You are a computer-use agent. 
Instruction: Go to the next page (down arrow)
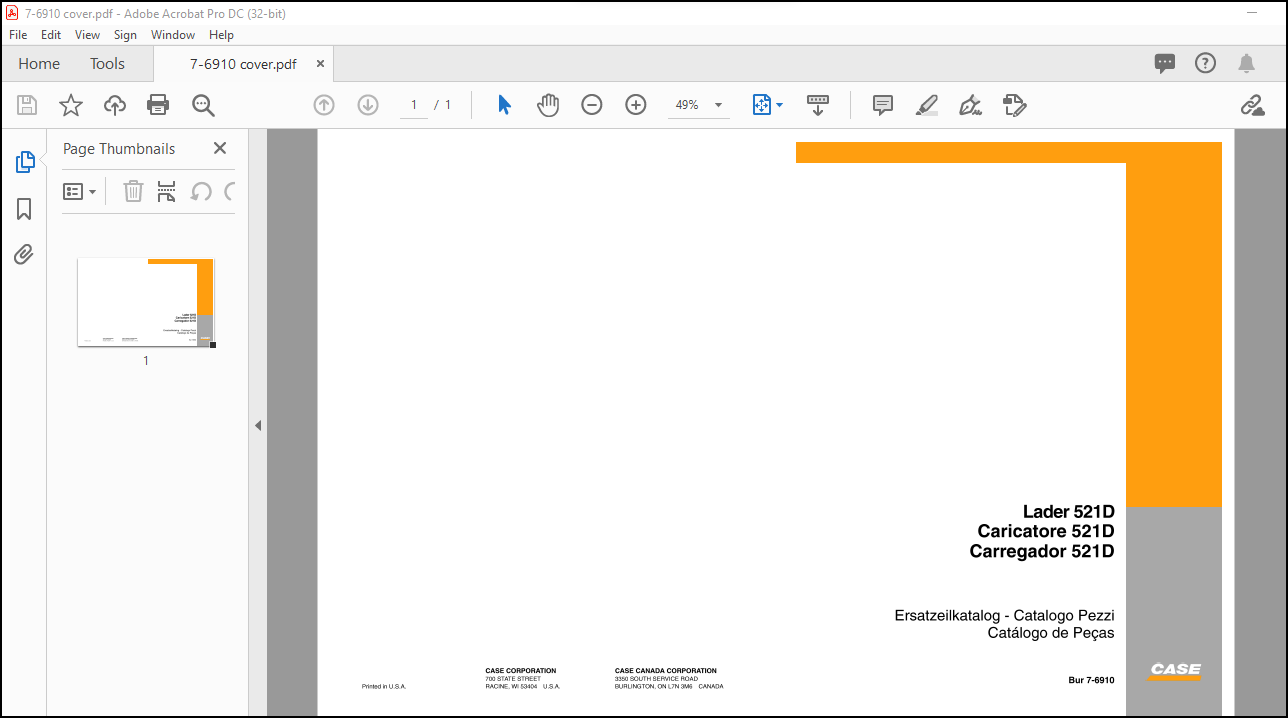coord(368,105)
